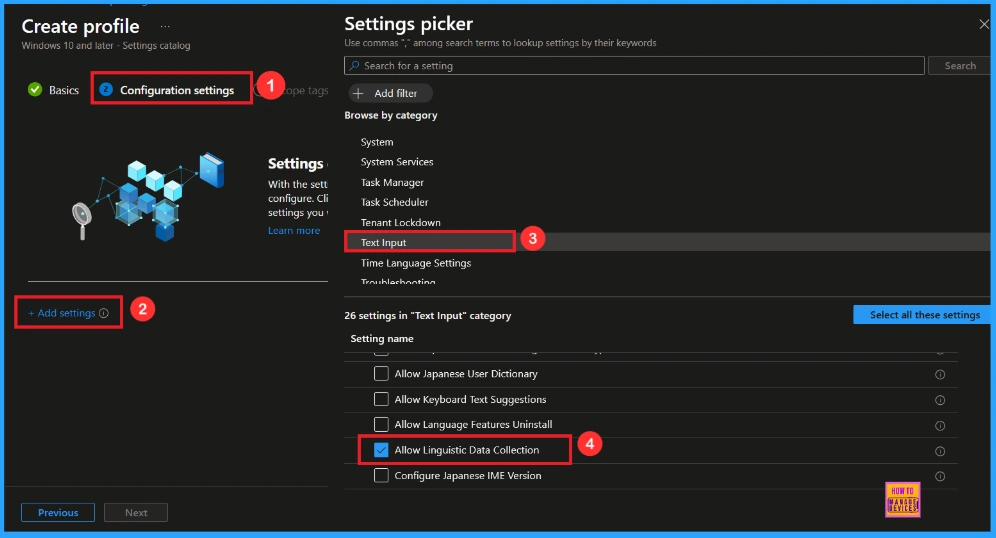996x538 pixels.
Task: Focus the Search for a setting field
Action: [635, 66]
